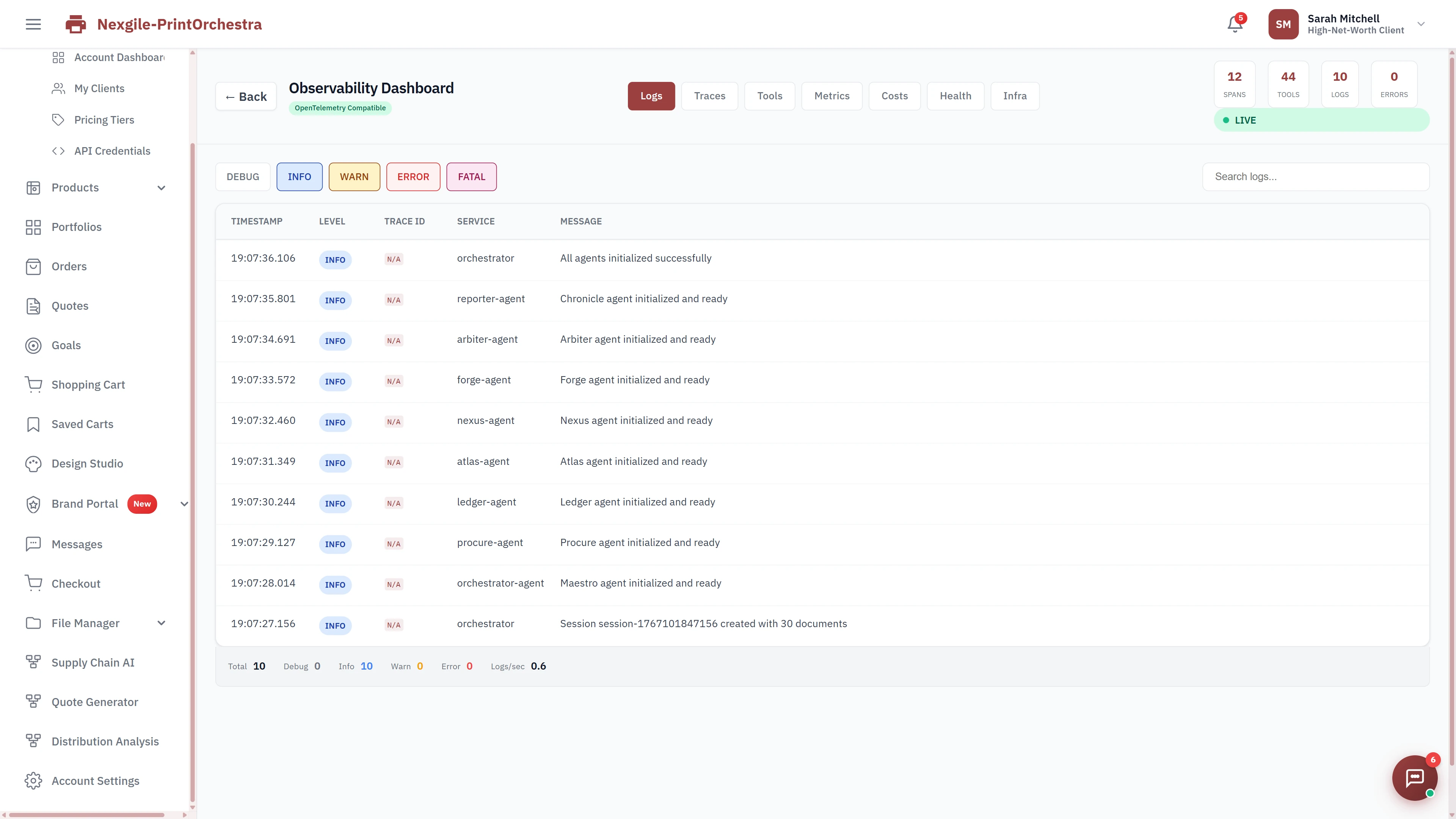Image resolution: width=1456 pixels, height=819 pixels.
Task: Toggle the FATAL log level filter
Action: click(x=471, y=176)
